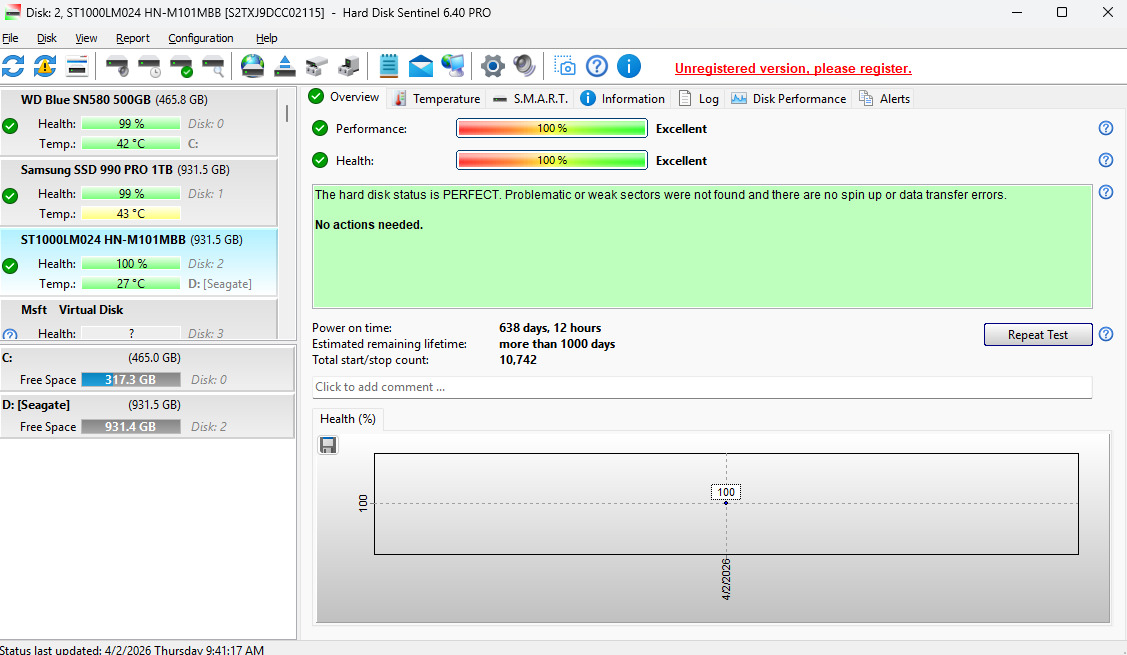Screen dimensions: 1127x655
Task: Click the refresh icon with yellow warning
Action: pyautogui.click(x=45, y=66)
